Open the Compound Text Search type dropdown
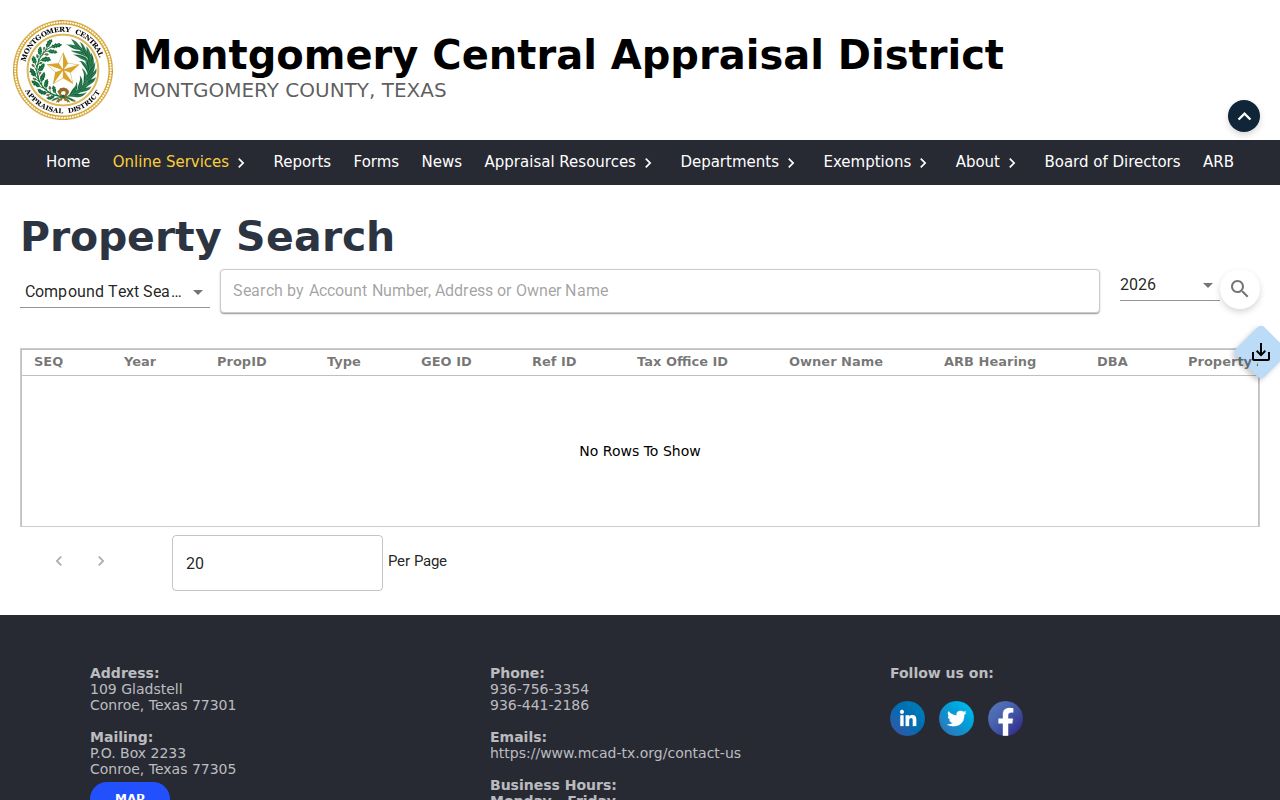Viewport: 1280px width, 800px height. point(115,291)
